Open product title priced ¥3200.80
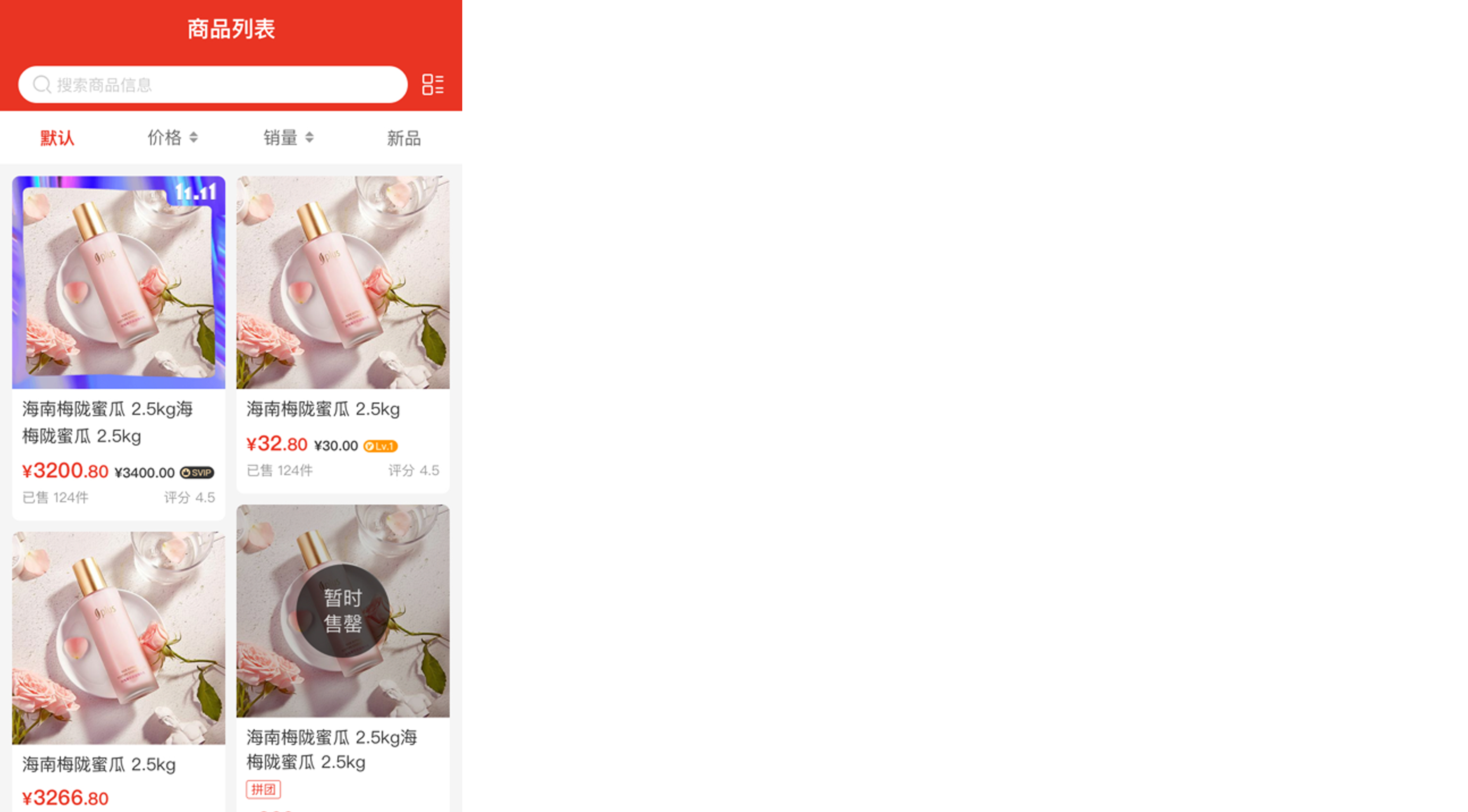The image size is (1468, 812). (108, 422)
